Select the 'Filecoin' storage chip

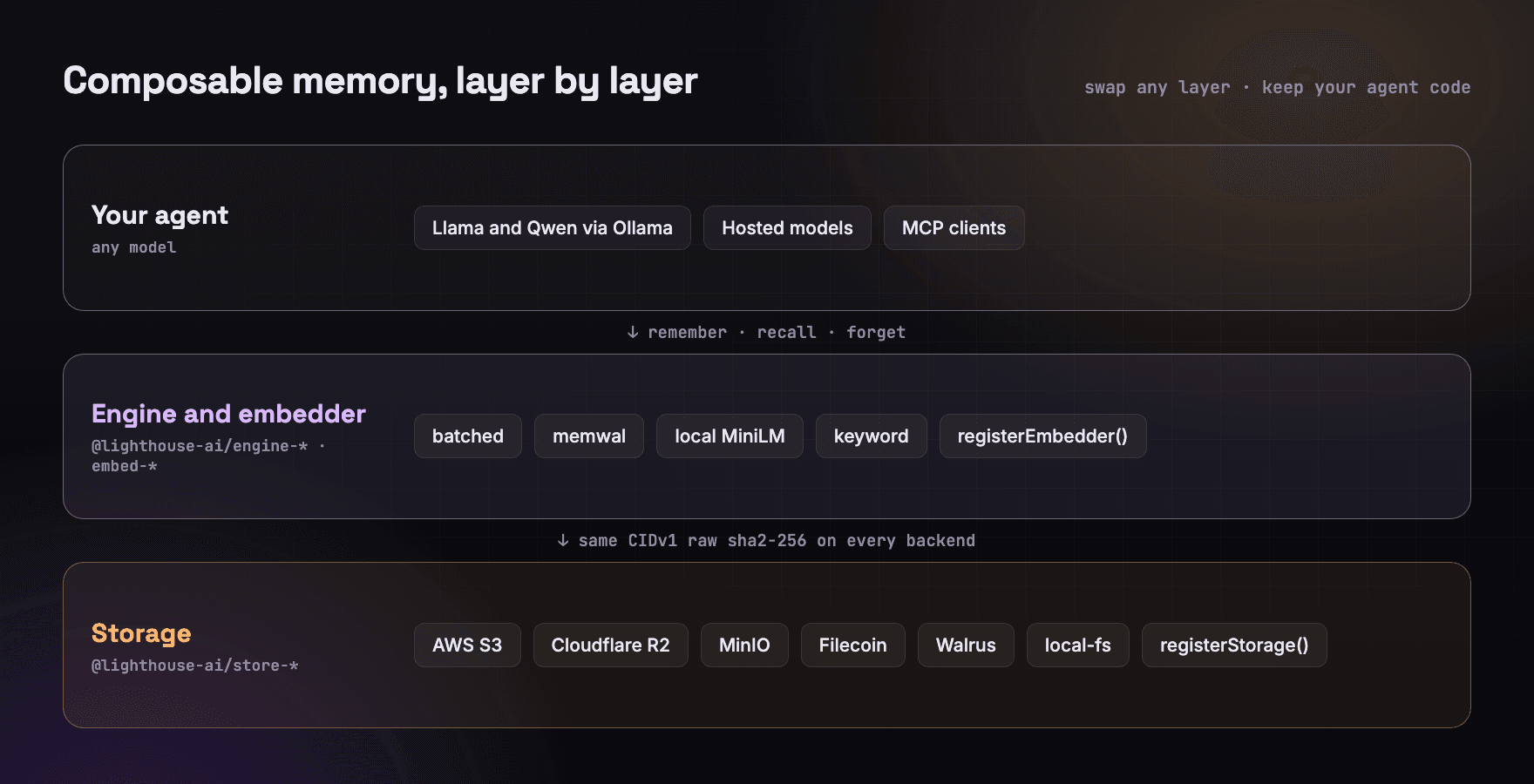(852, 645)
